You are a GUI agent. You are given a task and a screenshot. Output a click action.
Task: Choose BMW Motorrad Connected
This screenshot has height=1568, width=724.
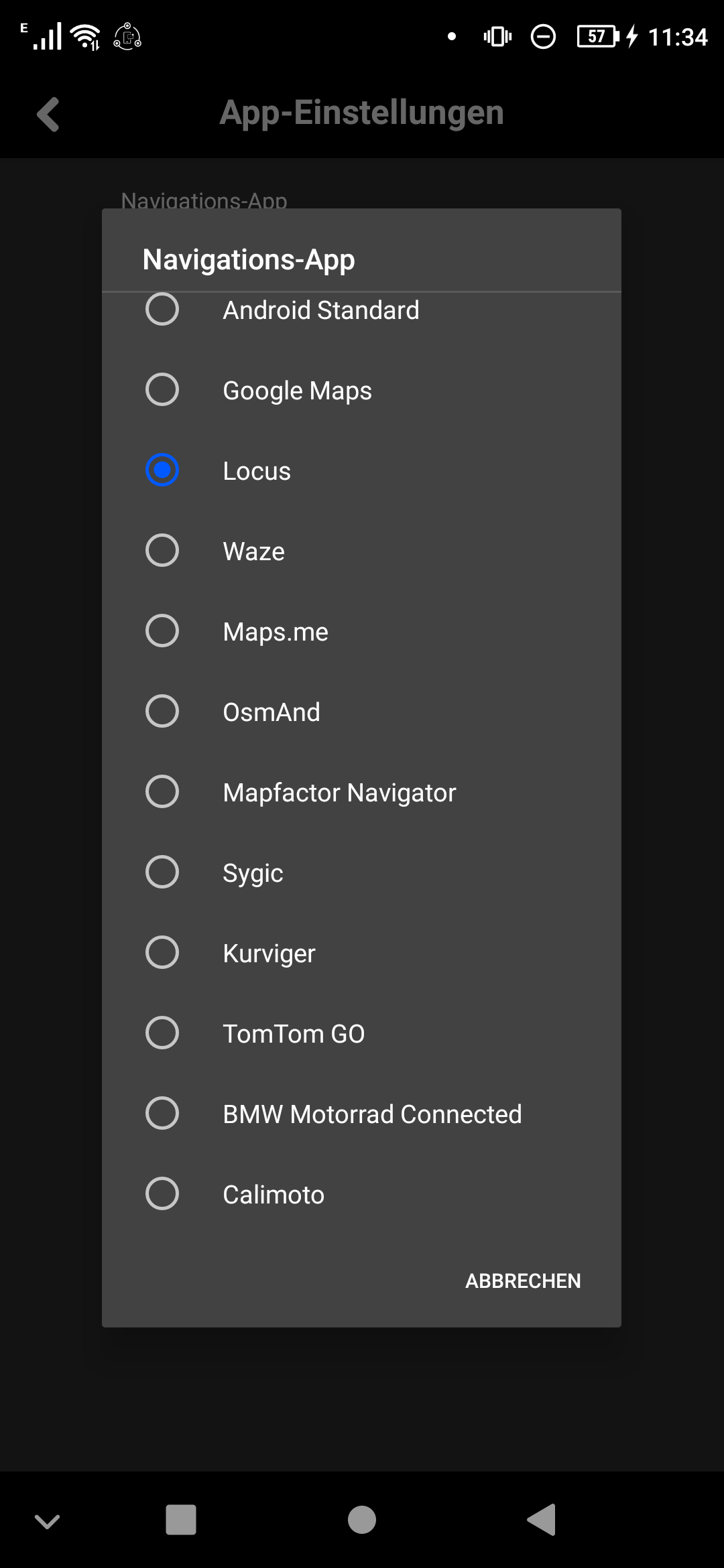(162, 1114)
